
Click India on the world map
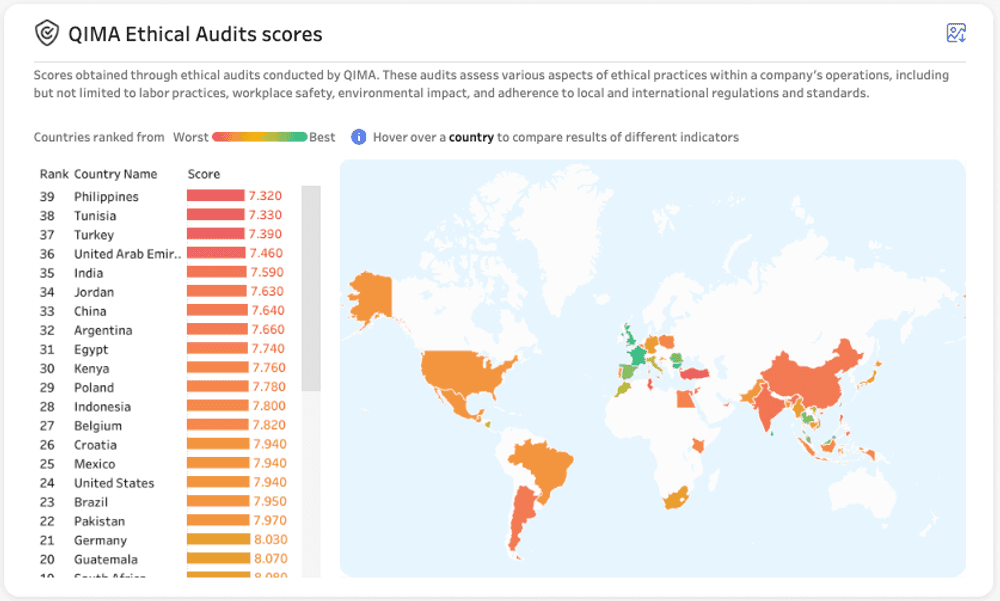769,408
